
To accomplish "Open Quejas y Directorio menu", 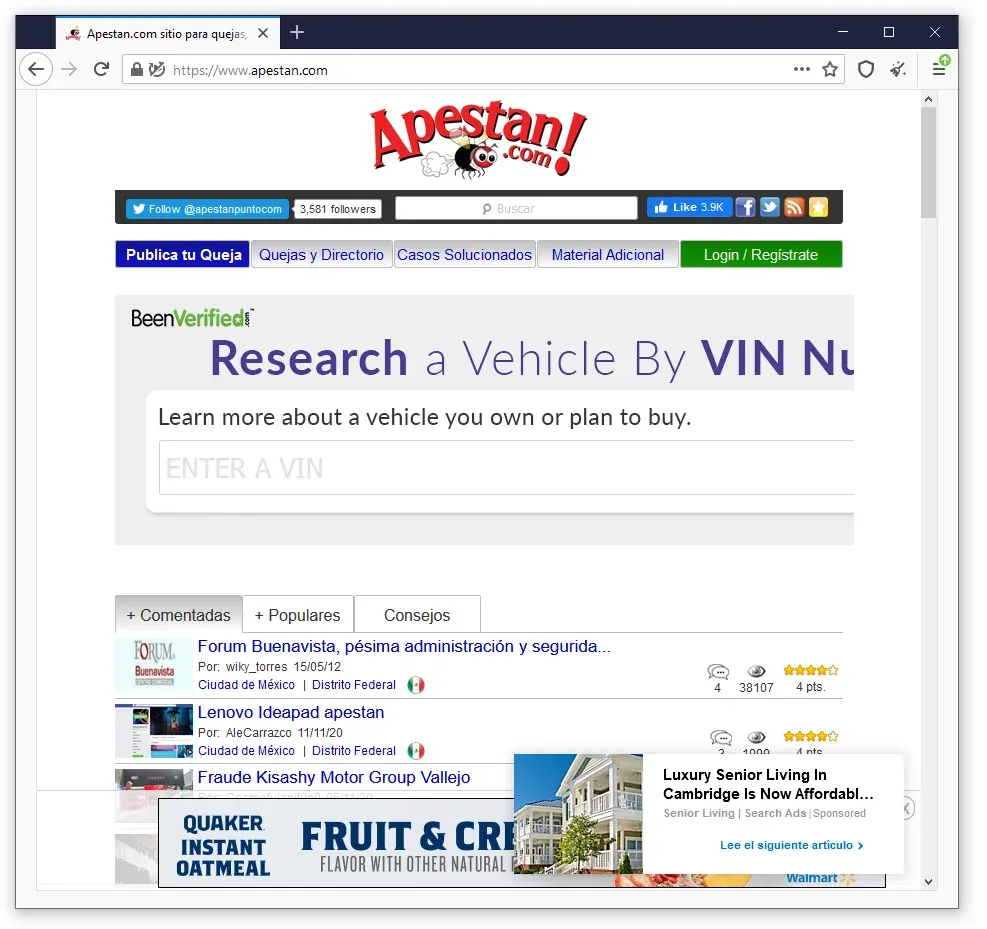I will (322, 254).
